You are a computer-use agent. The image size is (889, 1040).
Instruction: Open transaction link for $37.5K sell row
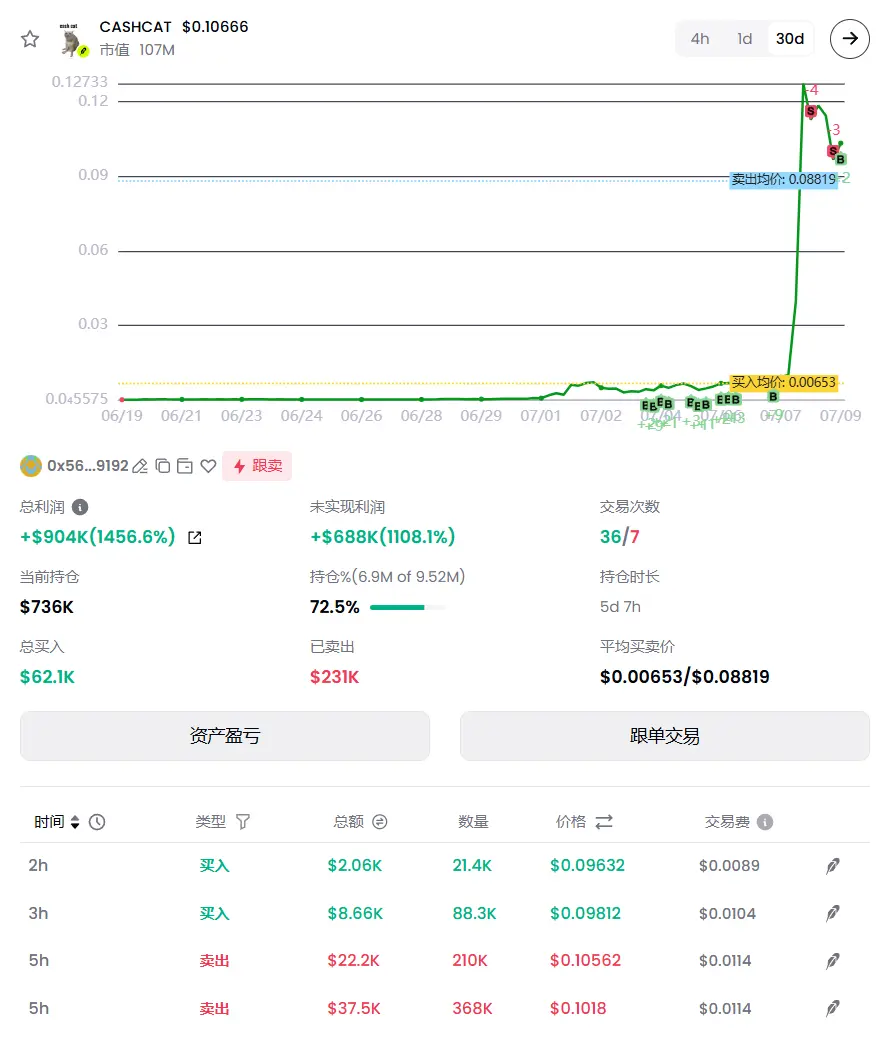(x=833, y=1009)
